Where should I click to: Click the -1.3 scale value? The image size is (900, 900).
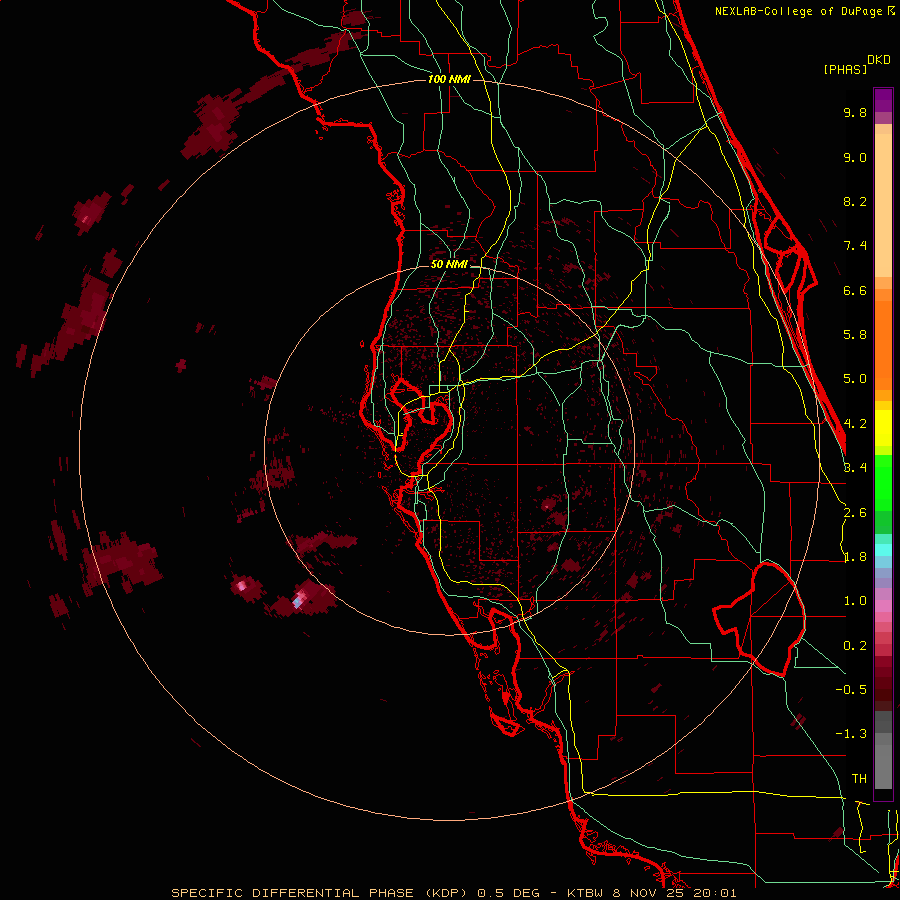coord(851,734)
